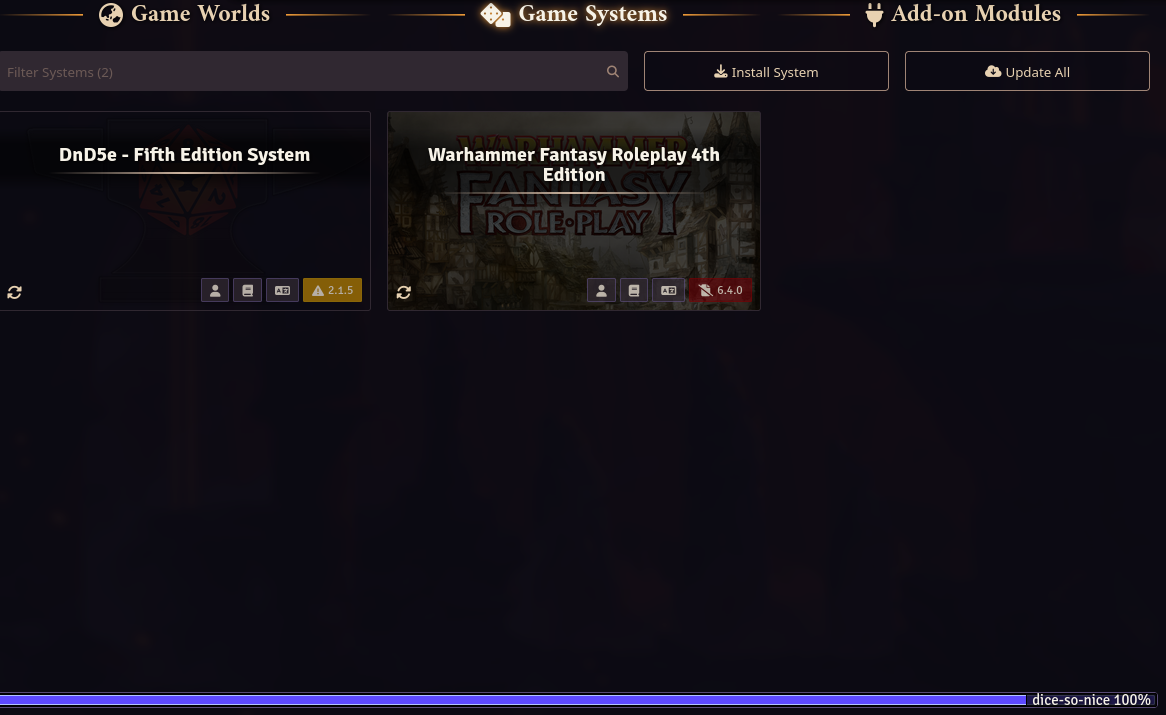Click the 2.1.5 warning version badge
The image size is (1166, 715).
tap(332, 290)
